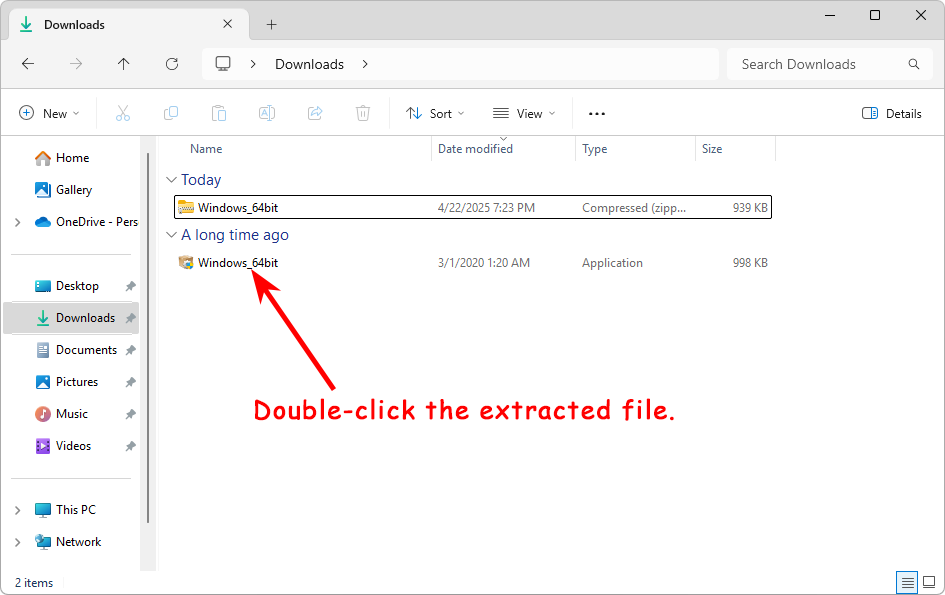Select Documents in the navigation pane

point(86,350)
